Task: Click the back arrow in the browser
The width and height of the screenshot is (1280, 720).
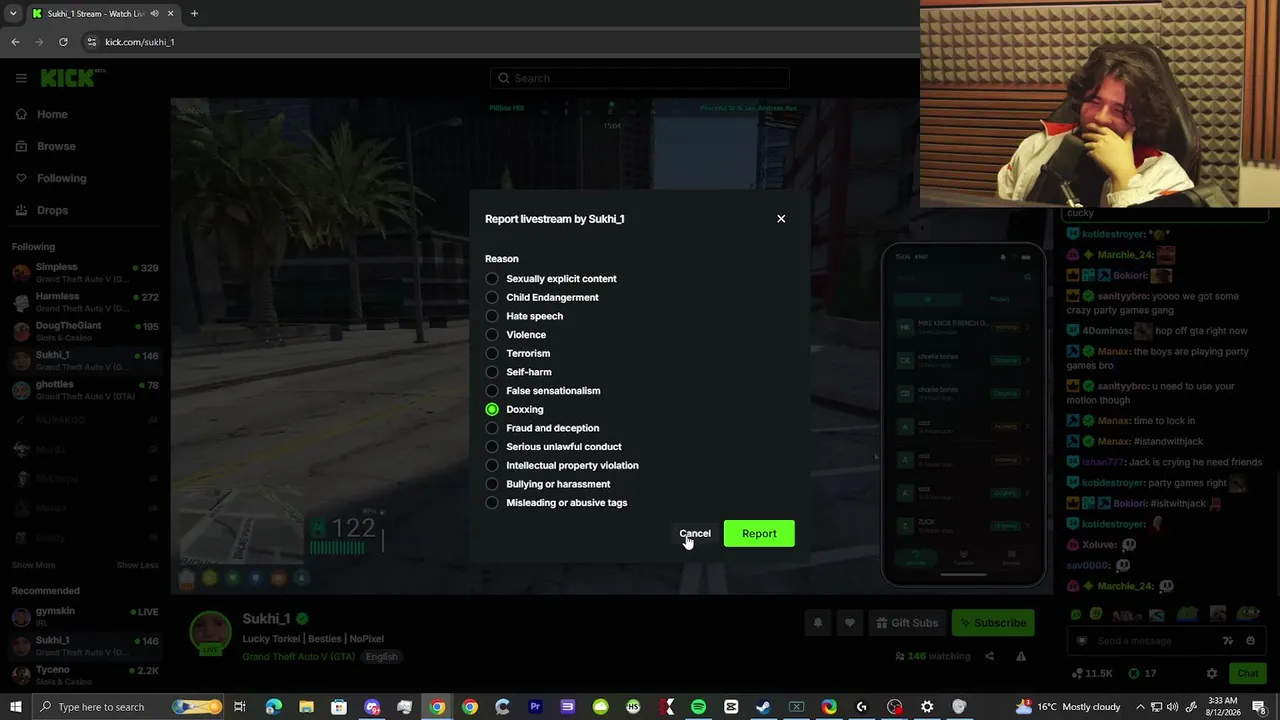Action: pos(15,42)
